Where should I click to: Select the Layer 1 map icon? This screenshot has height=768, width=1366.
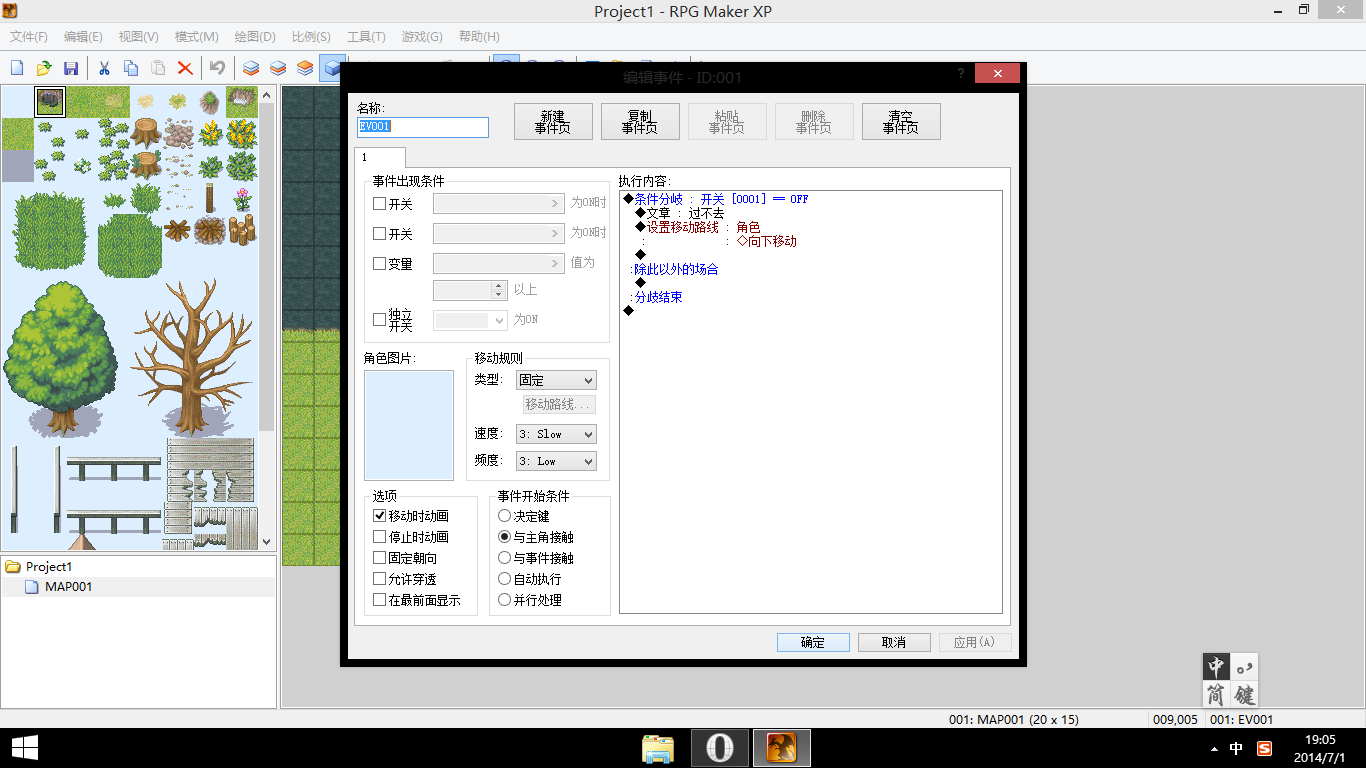coord(251,68)
